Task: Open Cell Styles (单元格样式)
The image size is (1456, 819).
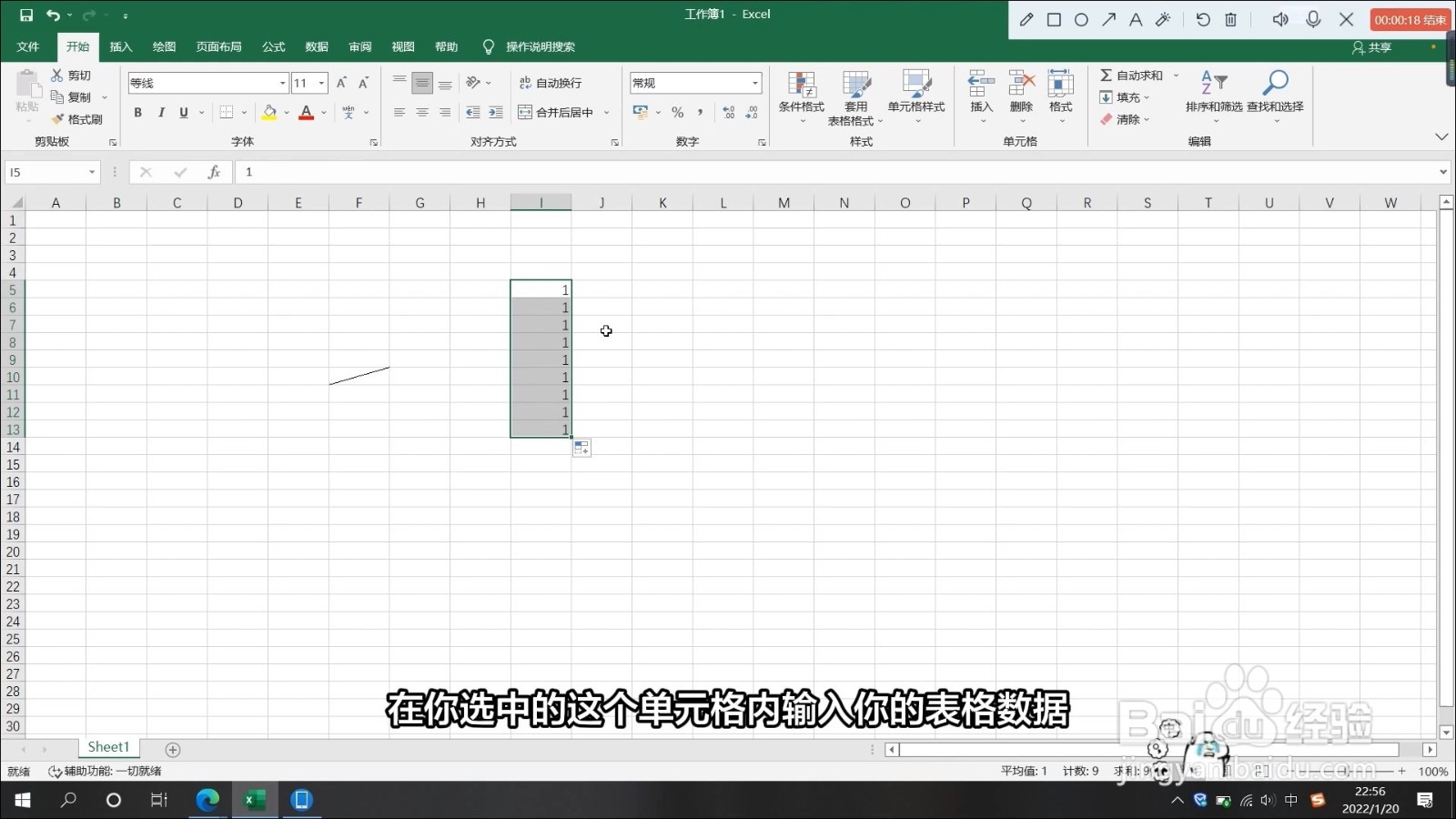Action: 916,97
